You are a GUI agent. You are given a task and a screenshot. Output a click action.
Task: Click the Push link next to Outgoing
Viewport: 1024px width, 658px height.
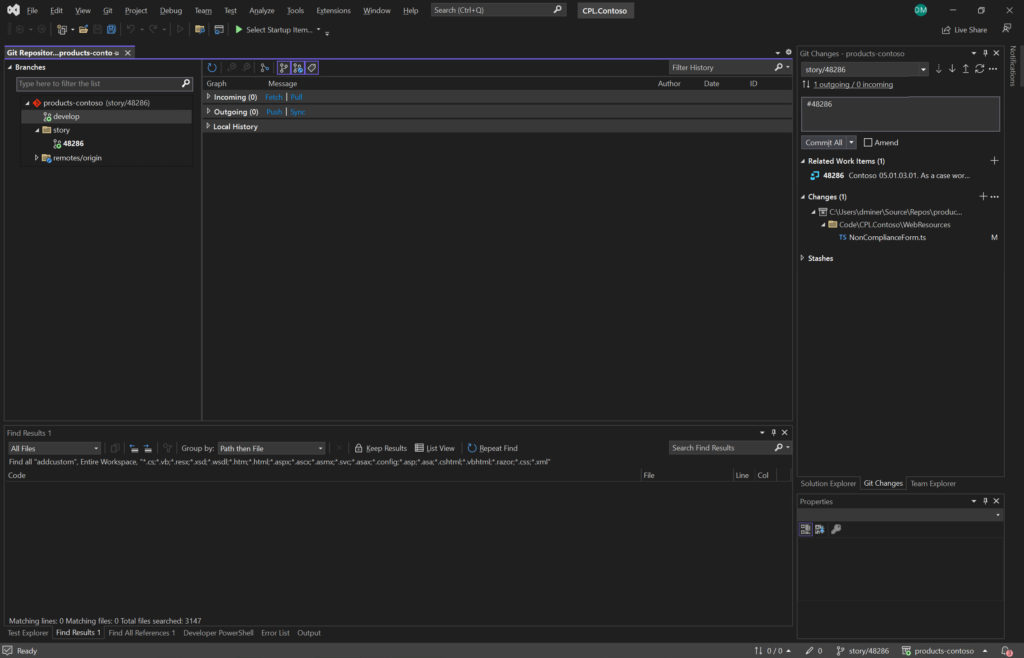(276, 111)
